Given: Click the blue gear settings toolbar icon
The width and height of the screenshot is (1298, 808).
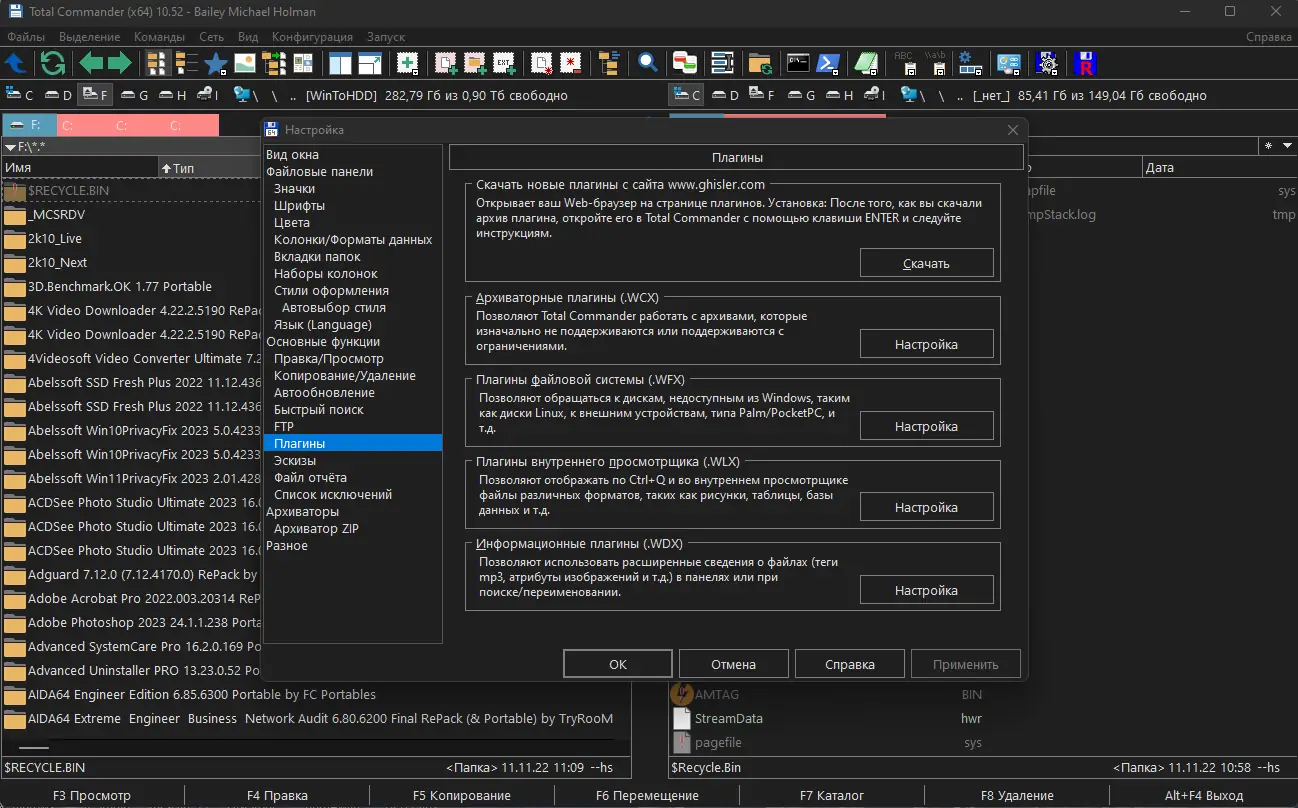Looking at the screenshot, I should [970, 63].
